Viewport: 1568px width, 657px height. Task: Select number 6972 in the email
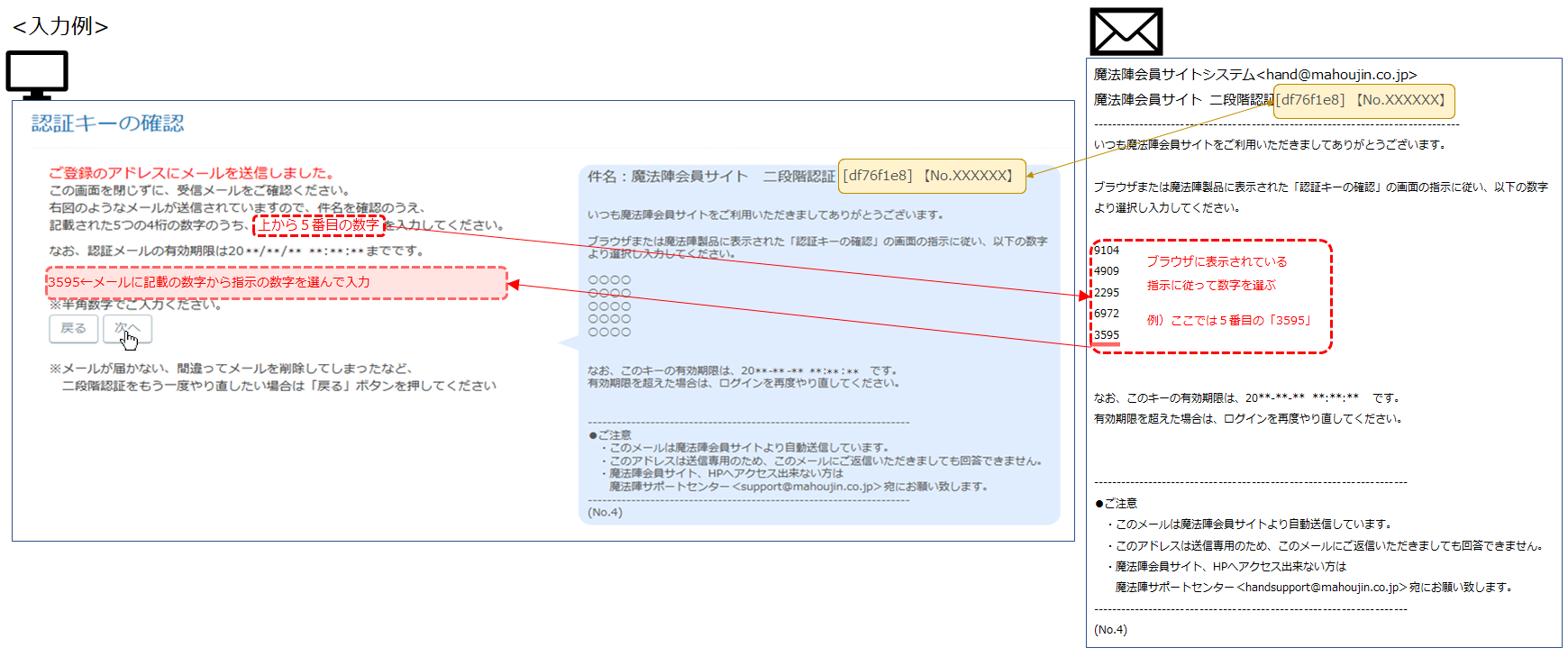1107,314
